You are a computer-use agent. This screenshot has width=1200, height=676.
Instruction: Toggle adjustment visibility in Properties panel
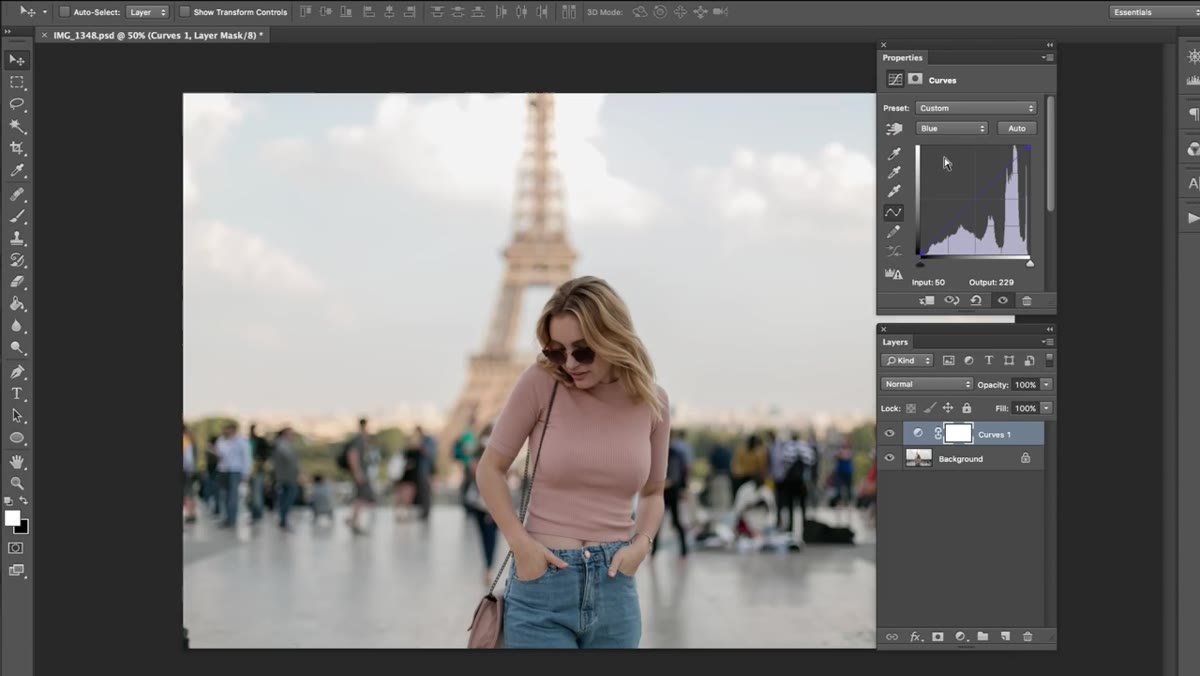pyautogui.click(x=1002, y=300)
